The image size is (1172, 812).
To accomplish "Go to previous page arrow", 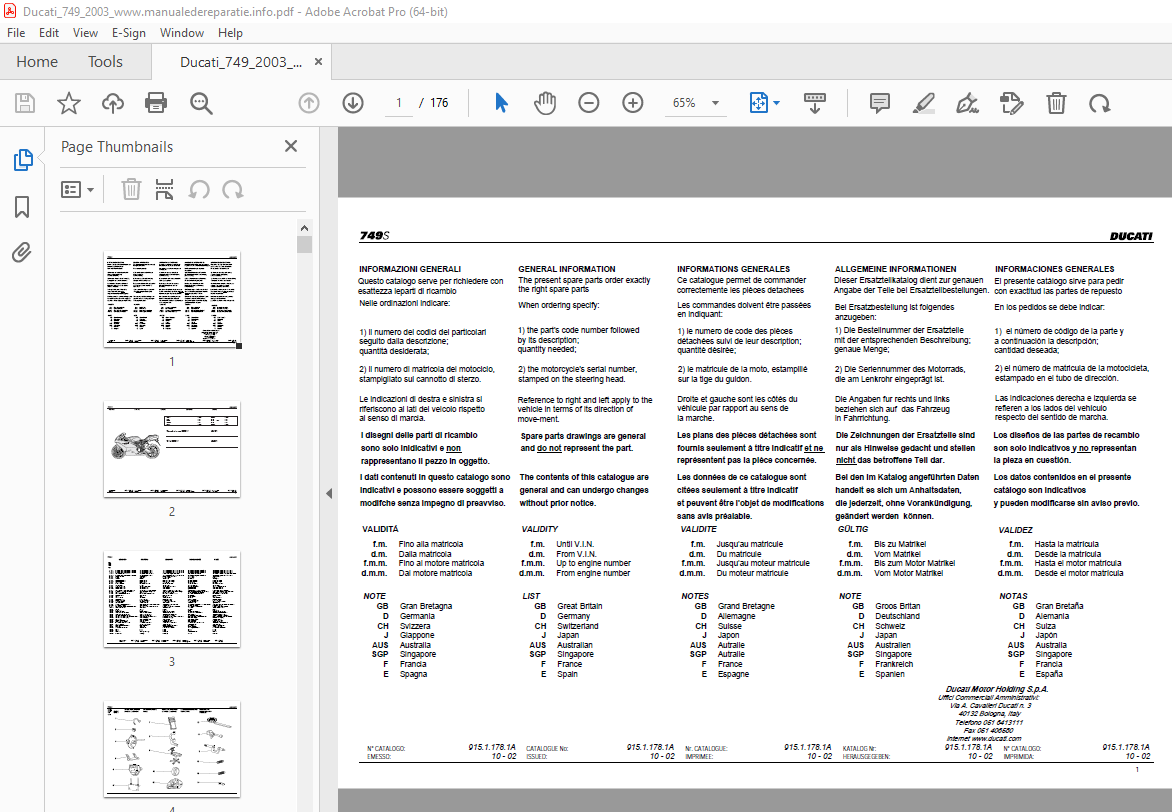I will click(x=309, y=103).
